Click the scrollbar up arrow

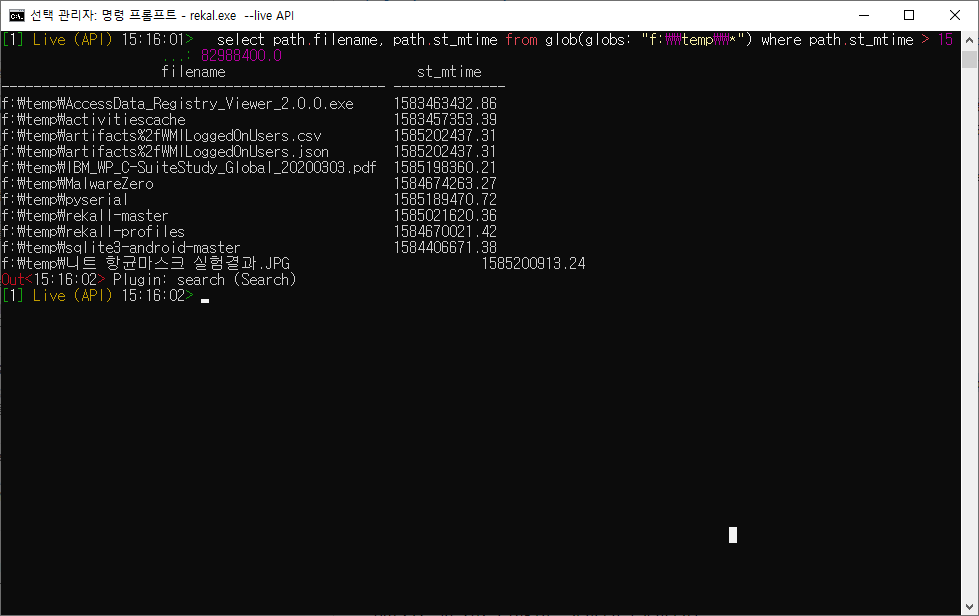[969, 40]
